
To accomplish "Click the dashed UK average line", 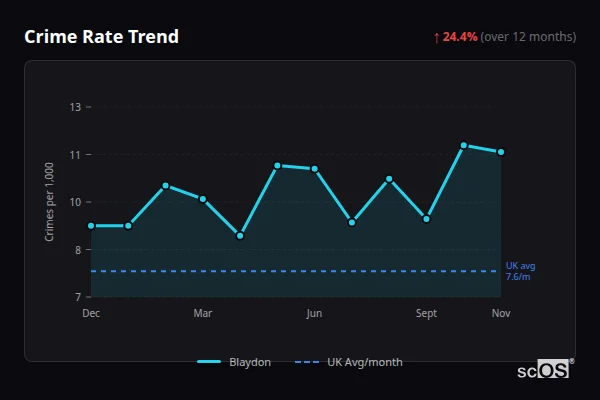I will click(294, 271).
